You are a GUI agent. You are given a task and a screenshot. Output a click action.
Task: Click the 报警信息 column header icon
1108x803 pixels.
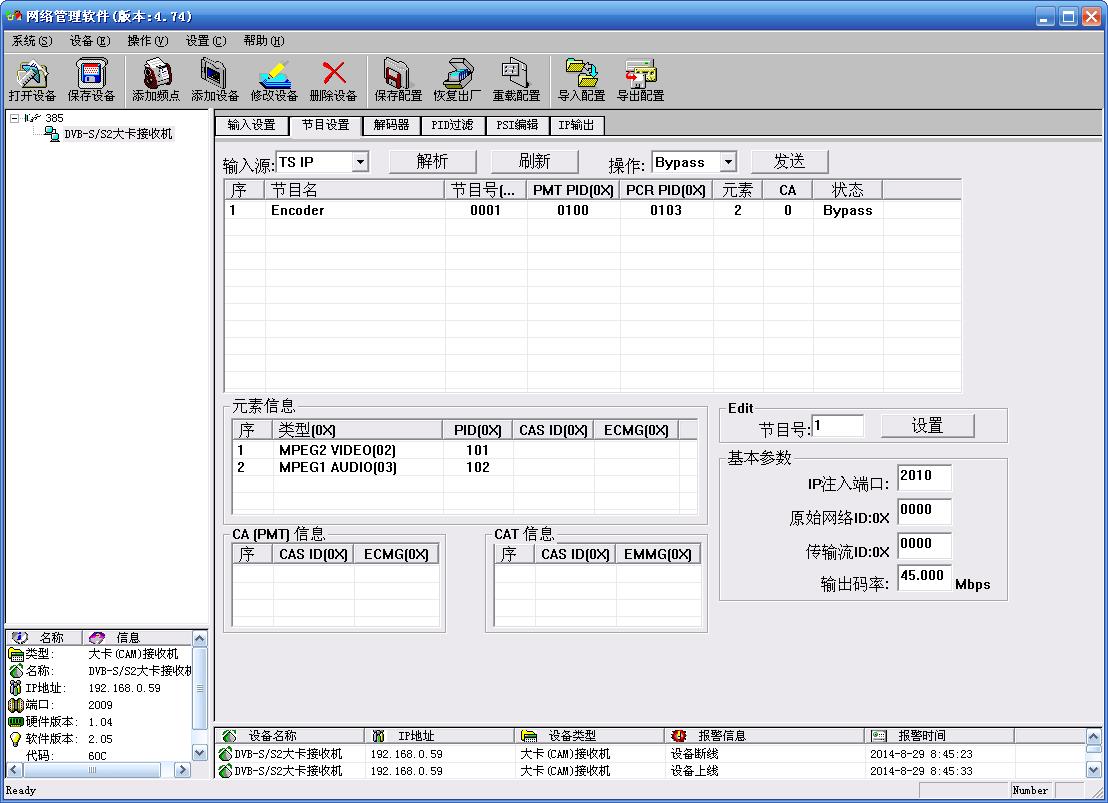679,736
